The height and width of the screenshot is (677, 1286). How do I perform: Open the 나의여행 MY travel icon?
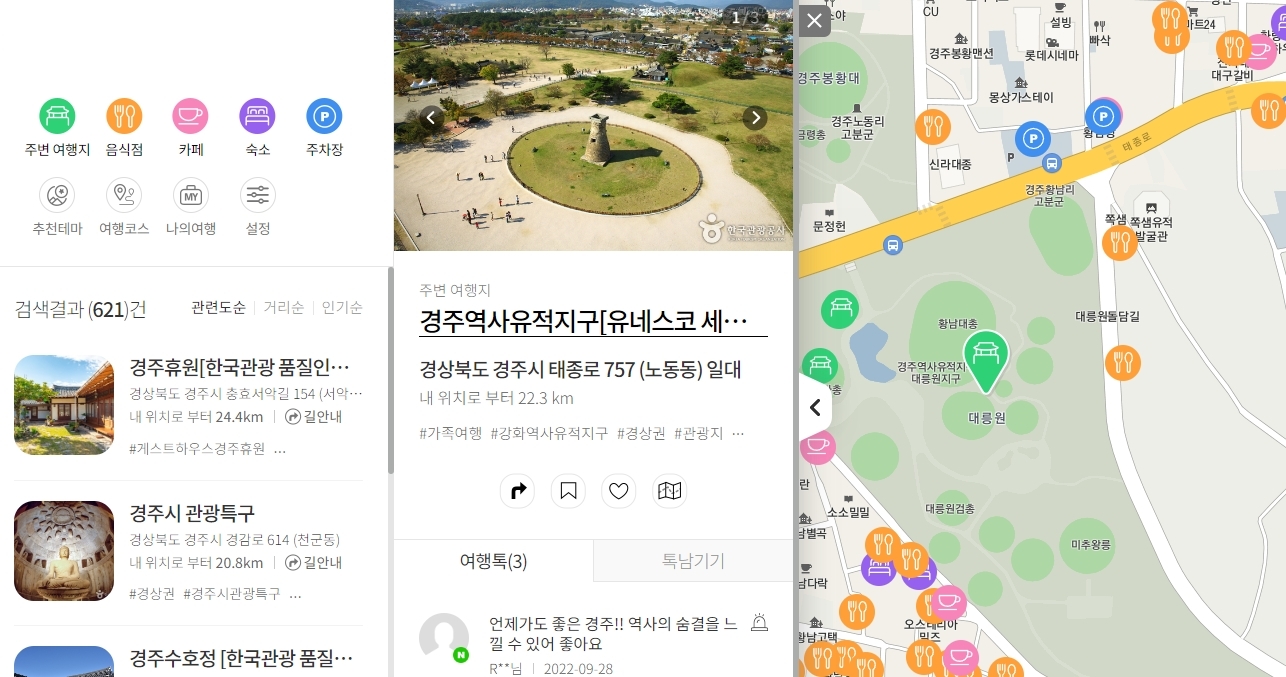tap(190, 195)
